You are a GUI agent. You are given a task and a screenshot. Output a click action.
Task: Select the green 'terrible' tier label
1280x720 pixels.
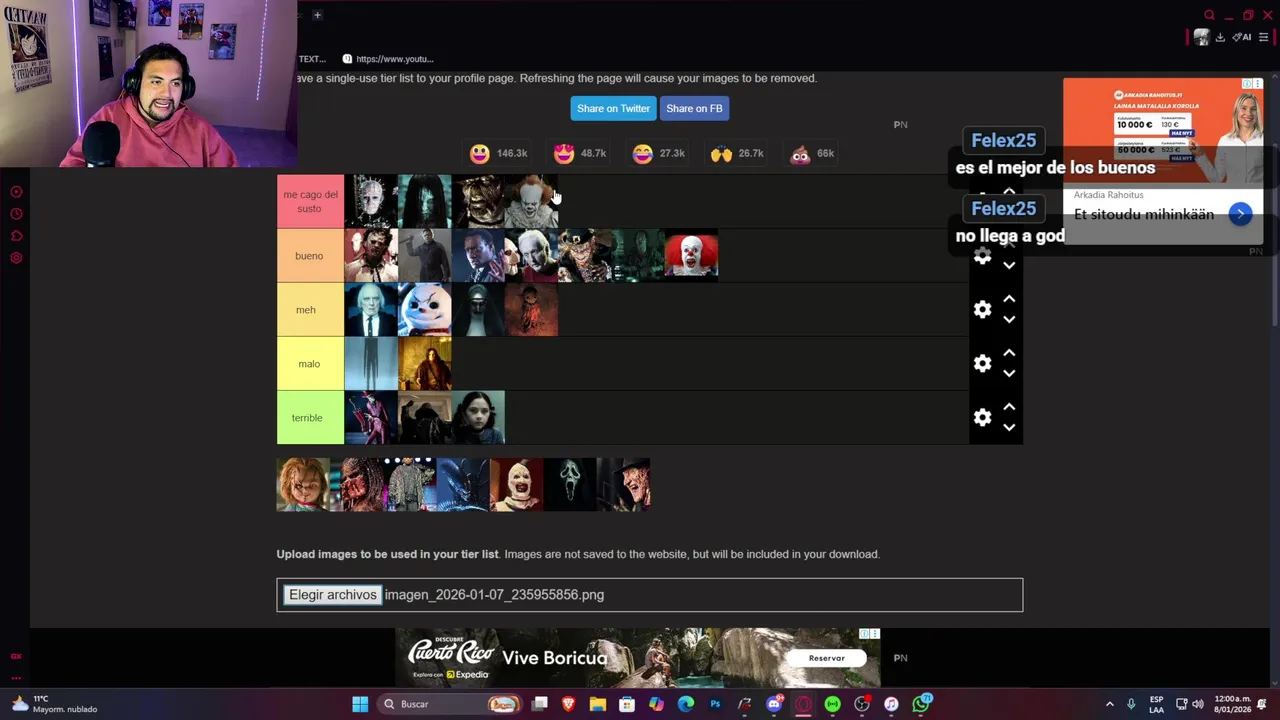(310, 418)
